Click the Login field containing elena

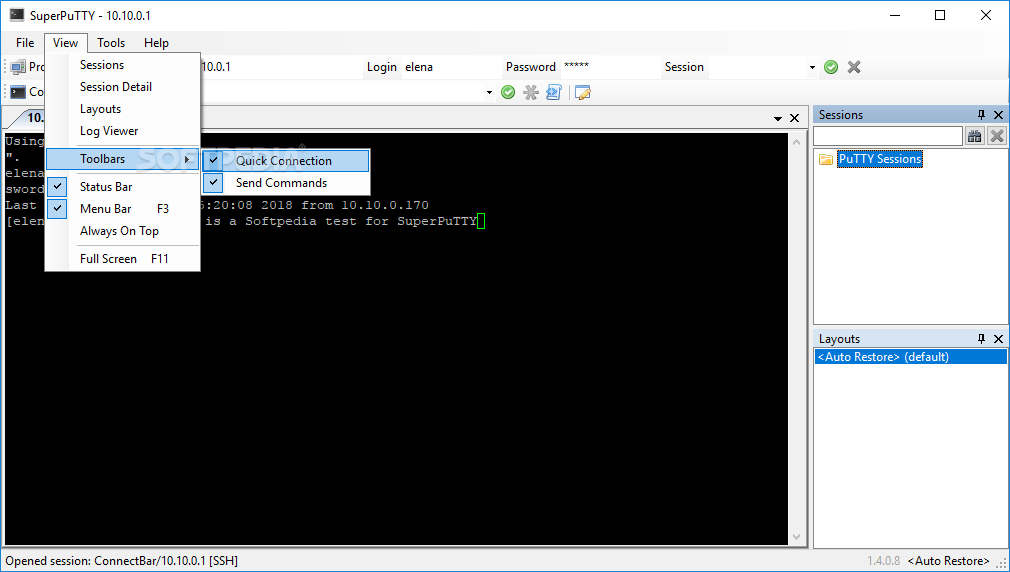(x=451, y=67)
